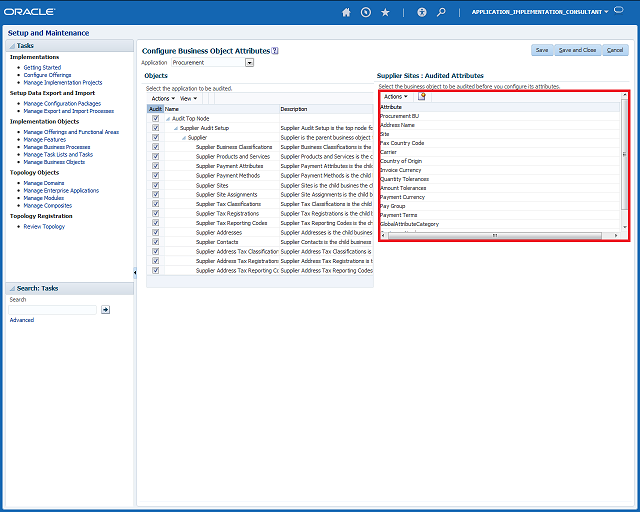
Task: Collapse the Search: Tasks panel
Action: coord(12,289)
